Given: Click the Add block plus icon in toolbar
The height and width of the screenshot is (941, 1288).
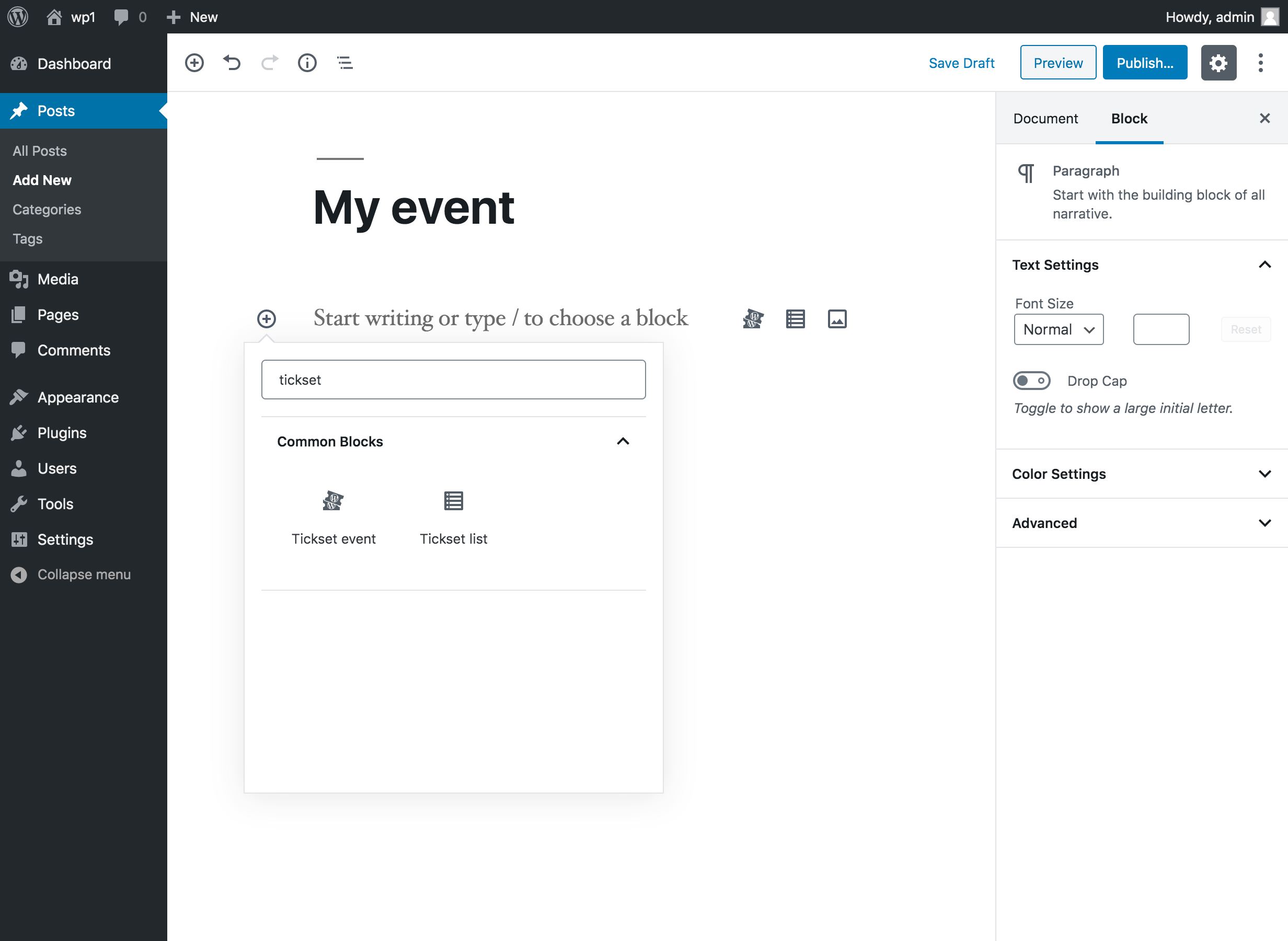Looking at the screenshot, I should pyautogui.click(x=194, y=63).
